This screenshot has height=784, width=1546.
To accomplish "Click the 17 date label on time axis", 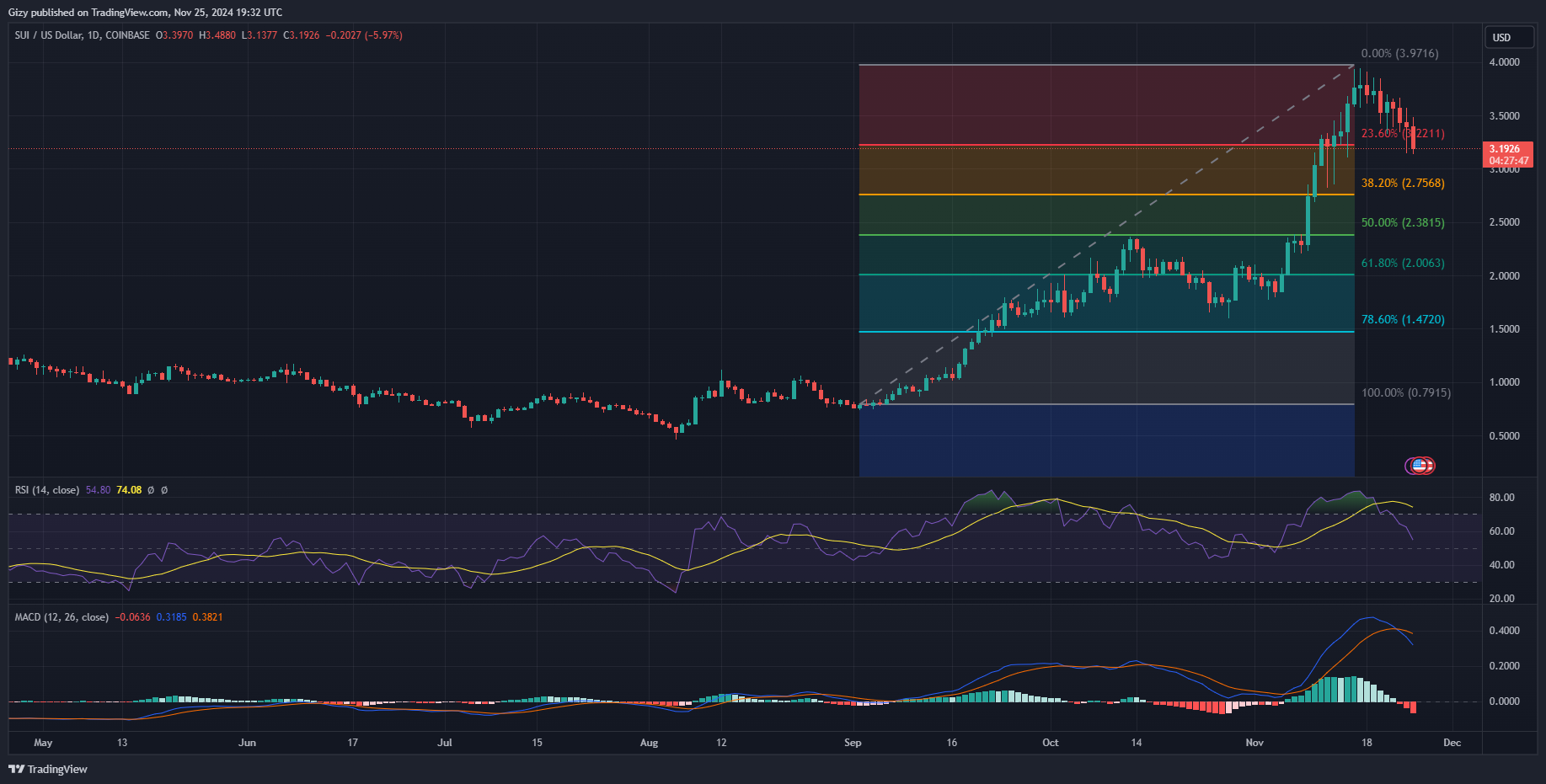I will point(352,743).
